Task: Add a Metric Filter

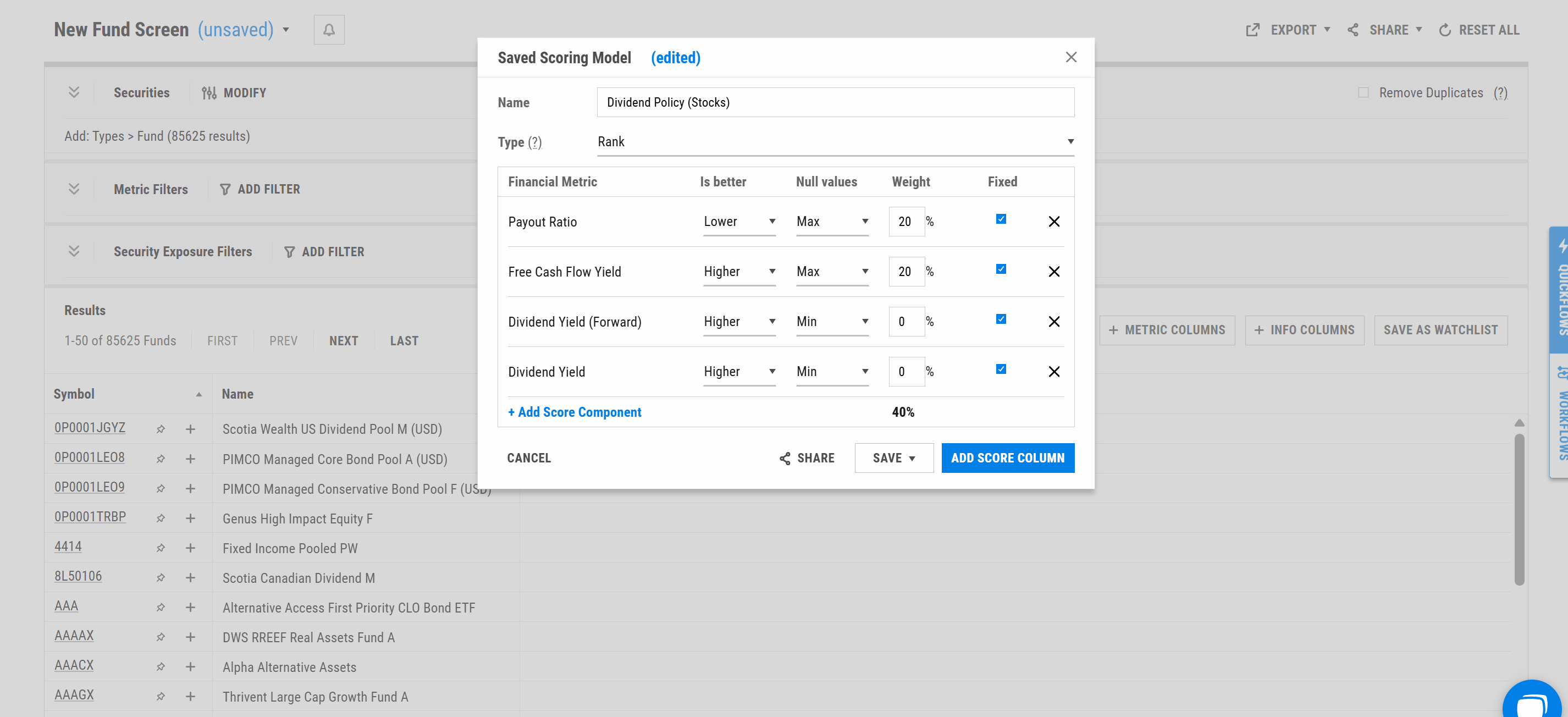Action: [260, 189]
